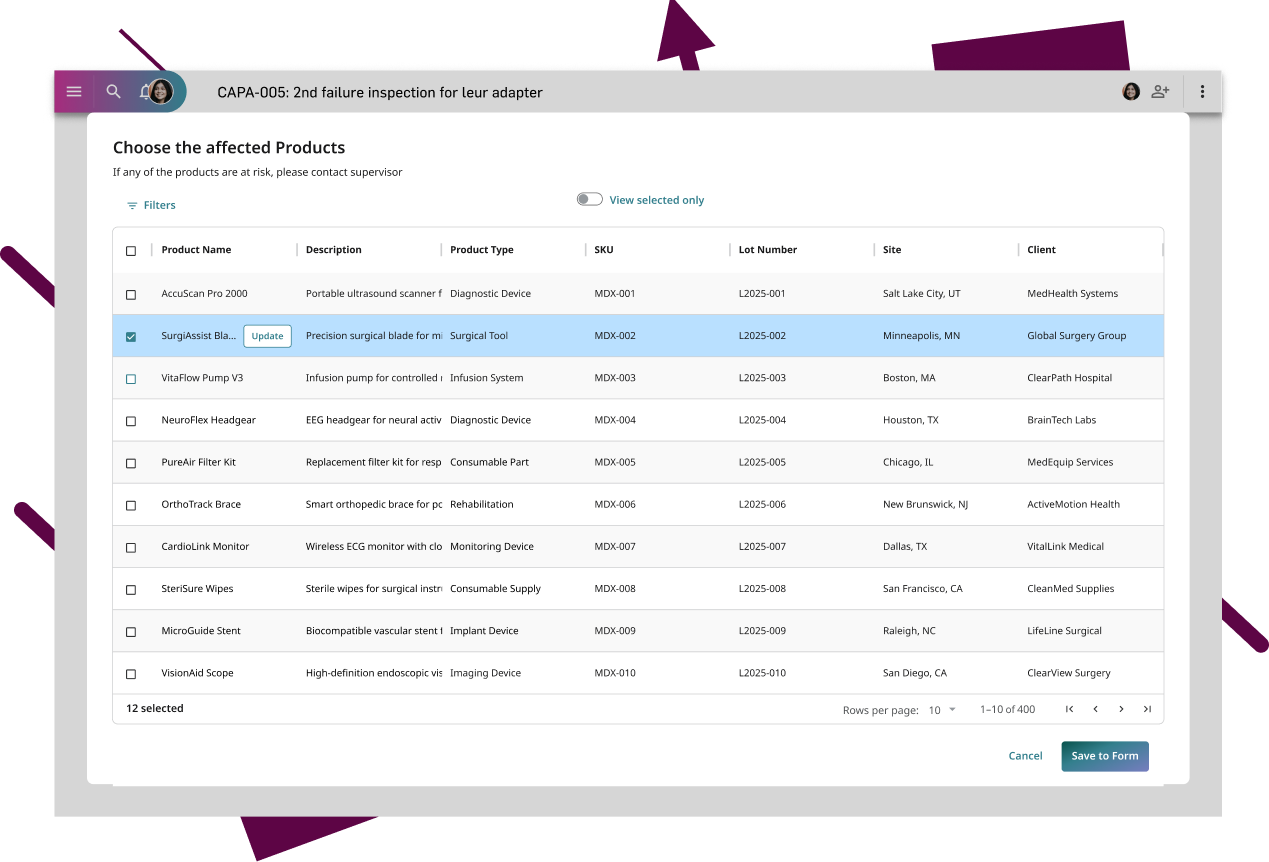The height and width of the screenshot is (862, 1269).
Task: Check the CardioLink Monitor checkbox
Action: (x=131, y=548)
